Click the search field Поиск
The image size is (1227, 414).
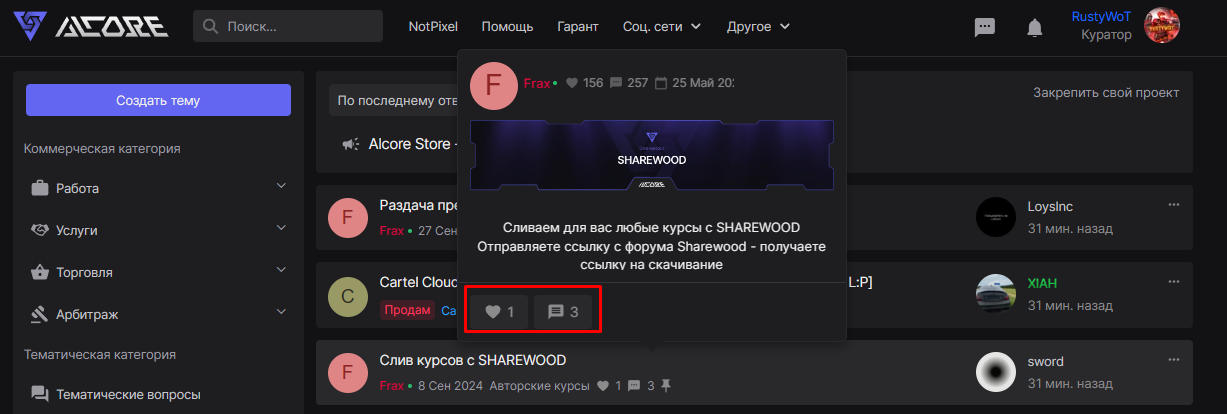point(288,26)
